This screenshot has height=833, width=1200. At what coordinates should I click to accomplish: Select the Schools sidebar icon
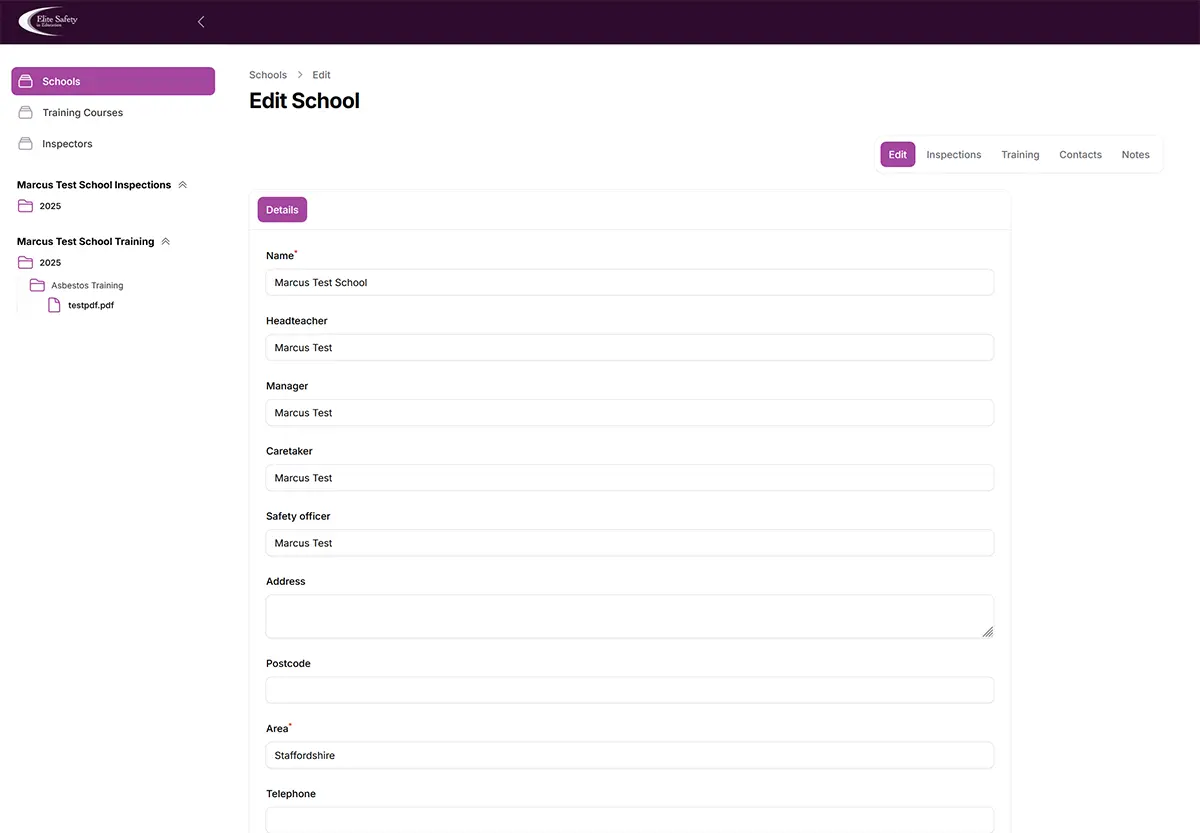pyautogui.click(x=27, y=81)
